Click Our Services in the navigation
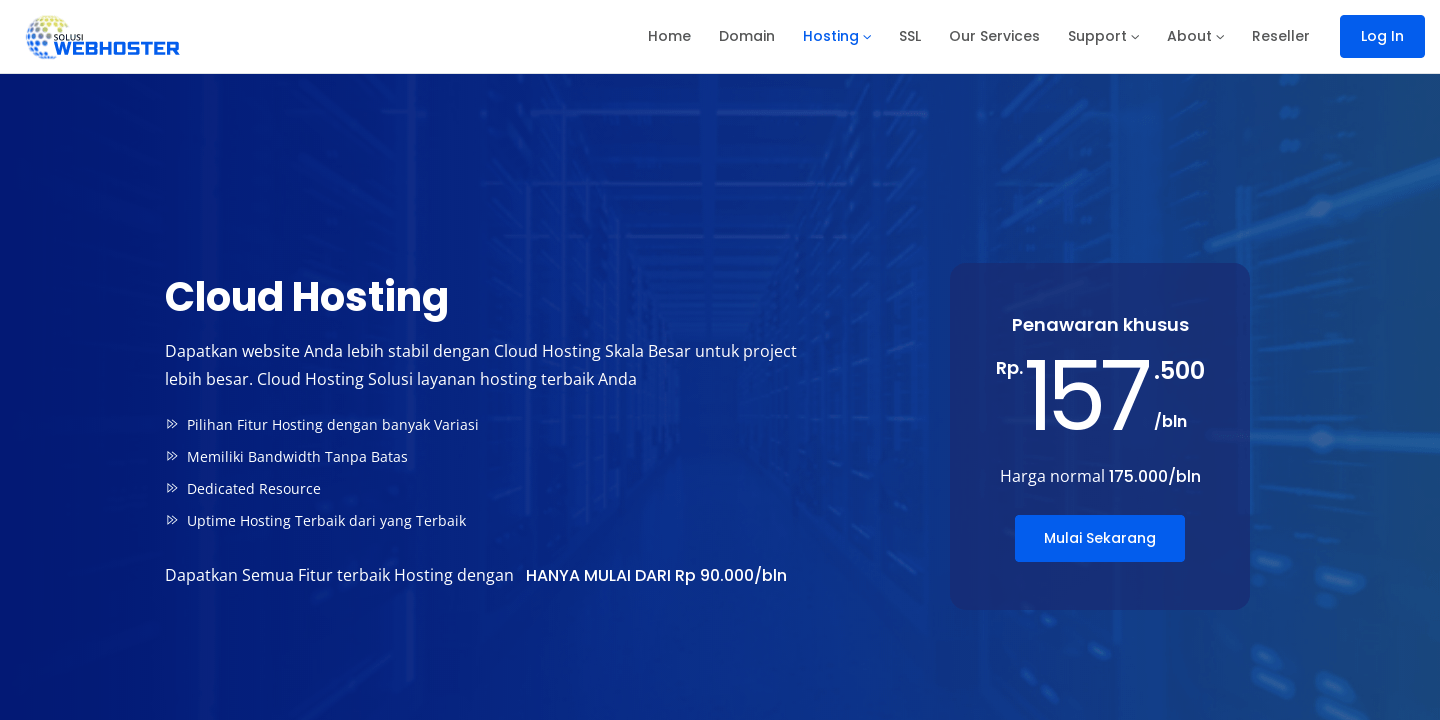1440x720 pixels. pyautogui.click(x=995, y=36)
